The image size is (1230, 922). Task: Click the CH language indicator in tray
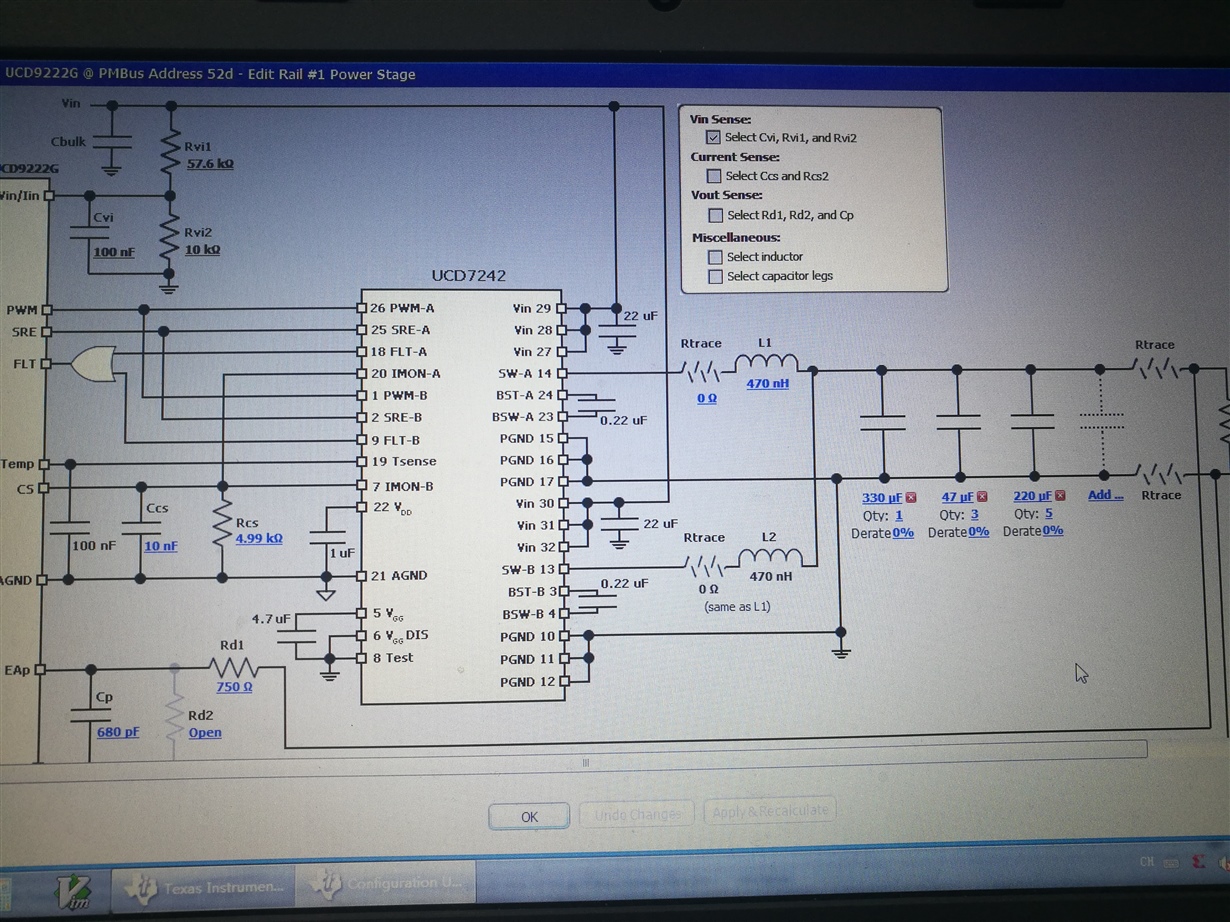coord(1146,862)
